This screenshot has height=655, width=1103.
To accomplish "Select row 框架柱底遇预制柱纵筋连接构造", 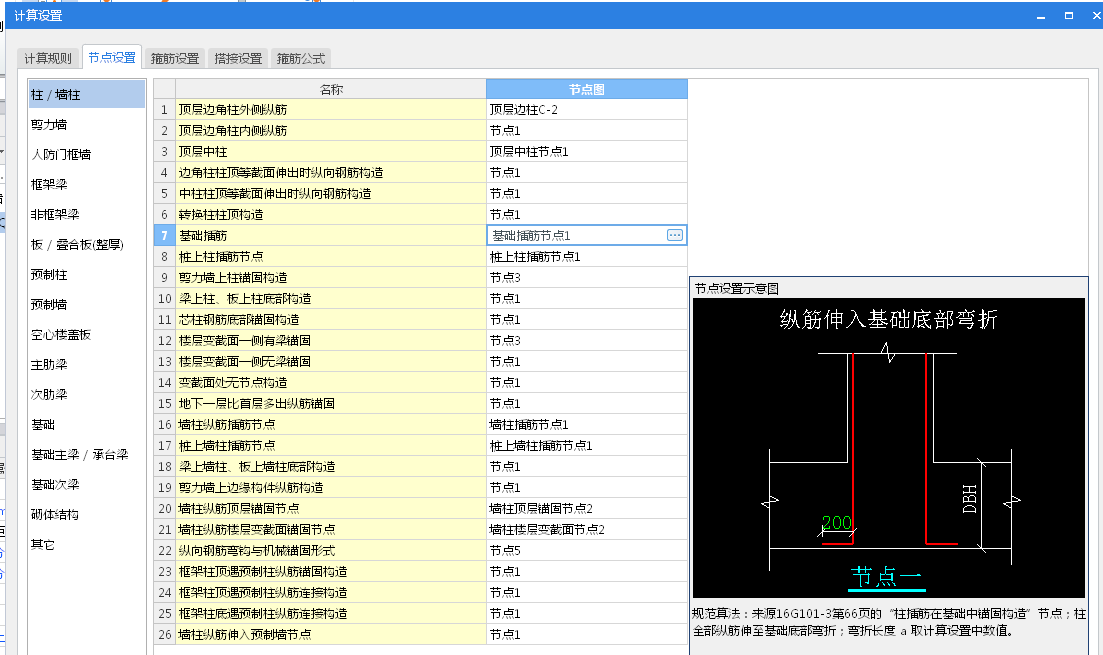I will click(331, 613).
